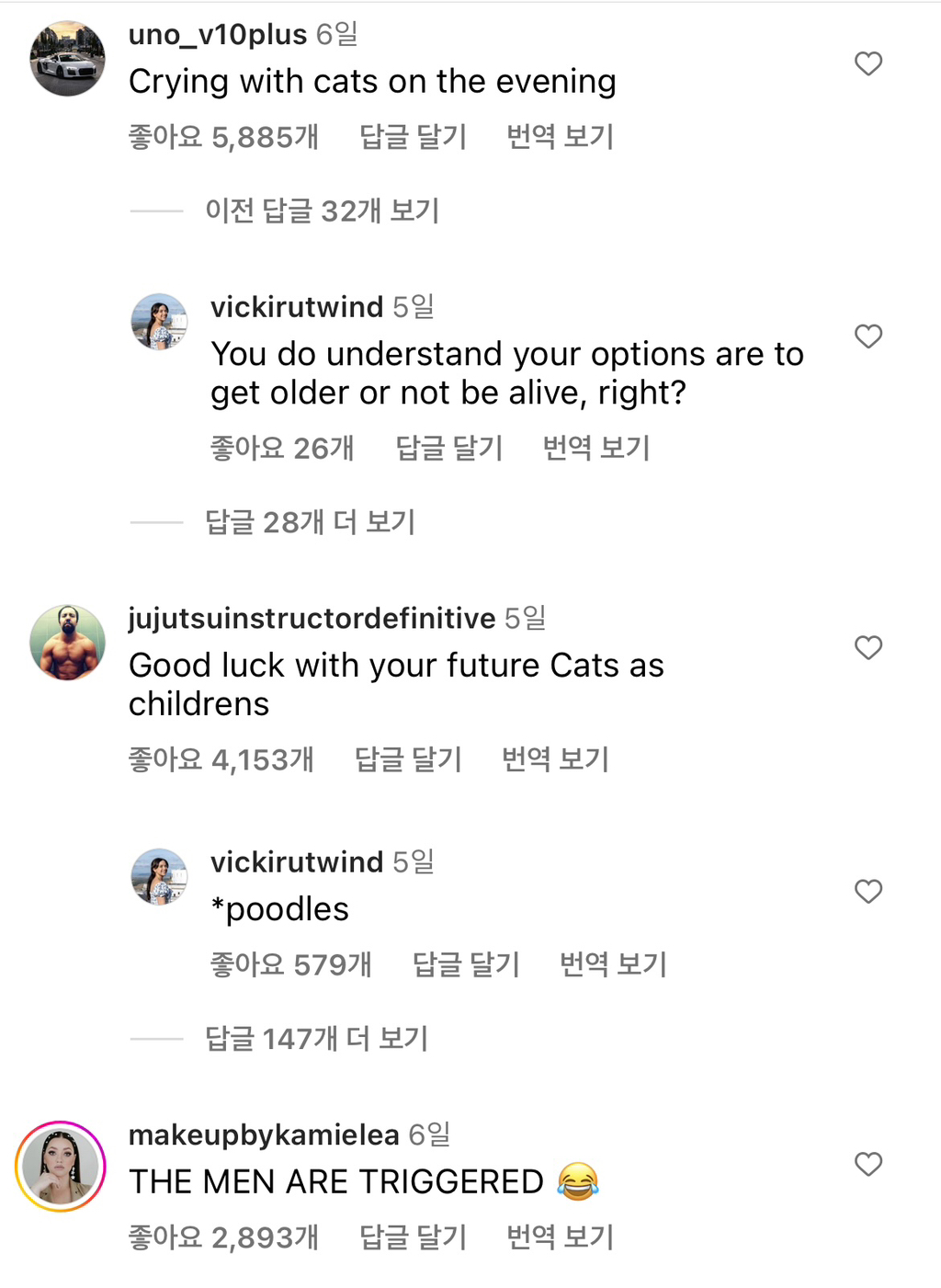Screen dimensions: 941x1288
Task: Like uno_v10plus's cats comment with heart
Action: [868, 63]
